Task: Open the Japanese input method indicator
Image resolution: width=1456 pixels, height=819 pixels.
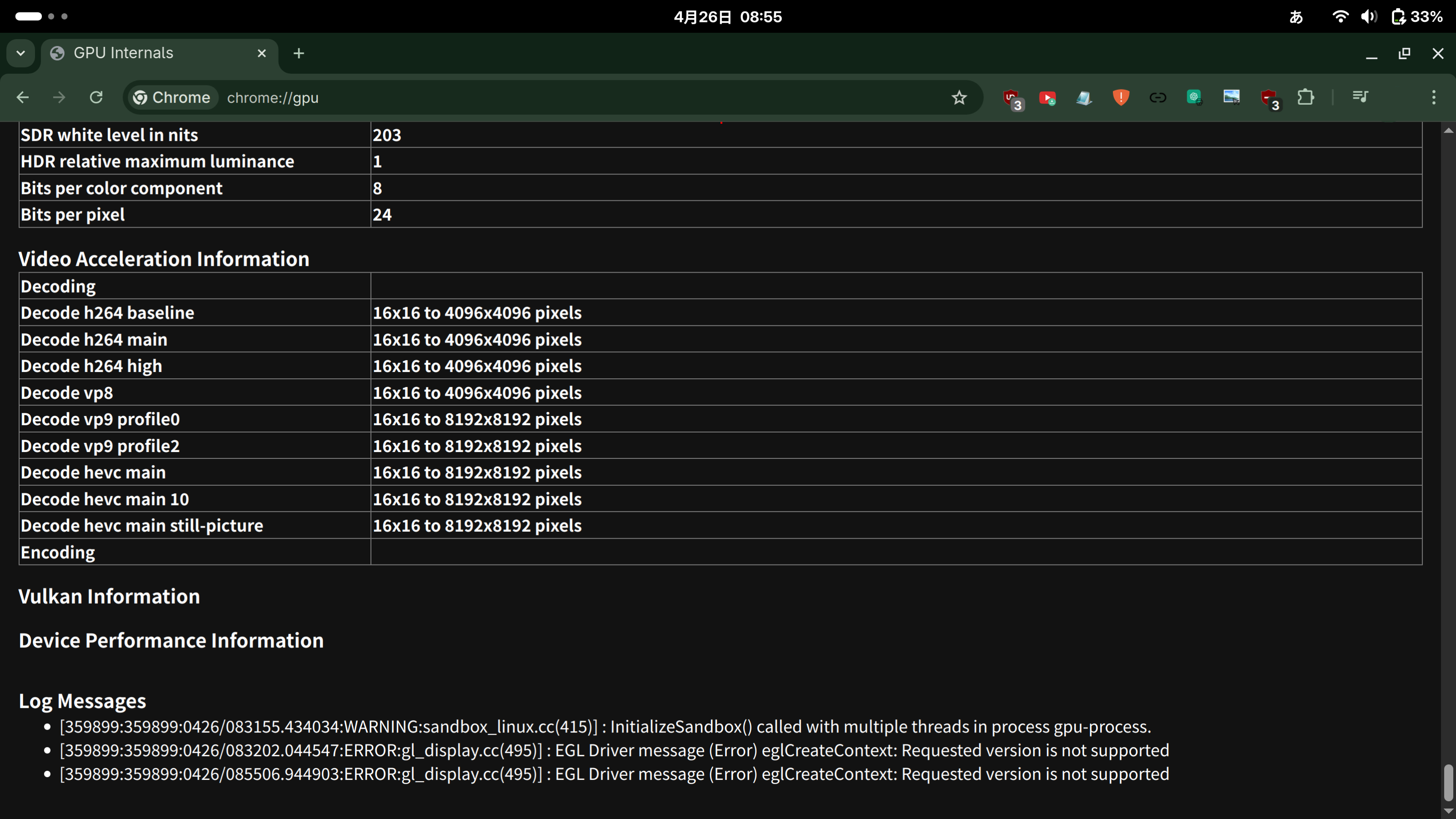Action: [1296, 17]
